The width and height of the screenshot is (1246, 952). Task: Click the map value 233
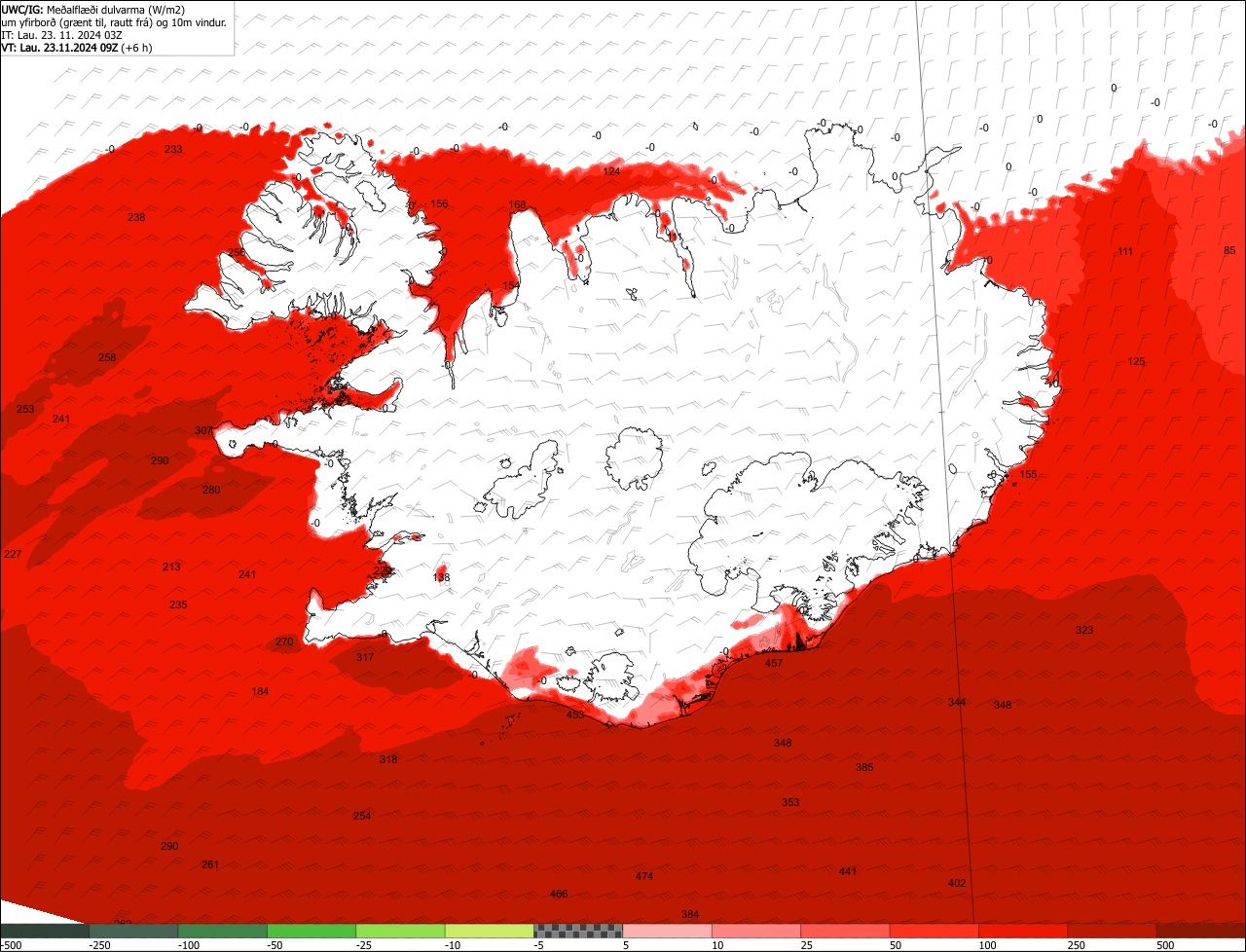point(173,149)
